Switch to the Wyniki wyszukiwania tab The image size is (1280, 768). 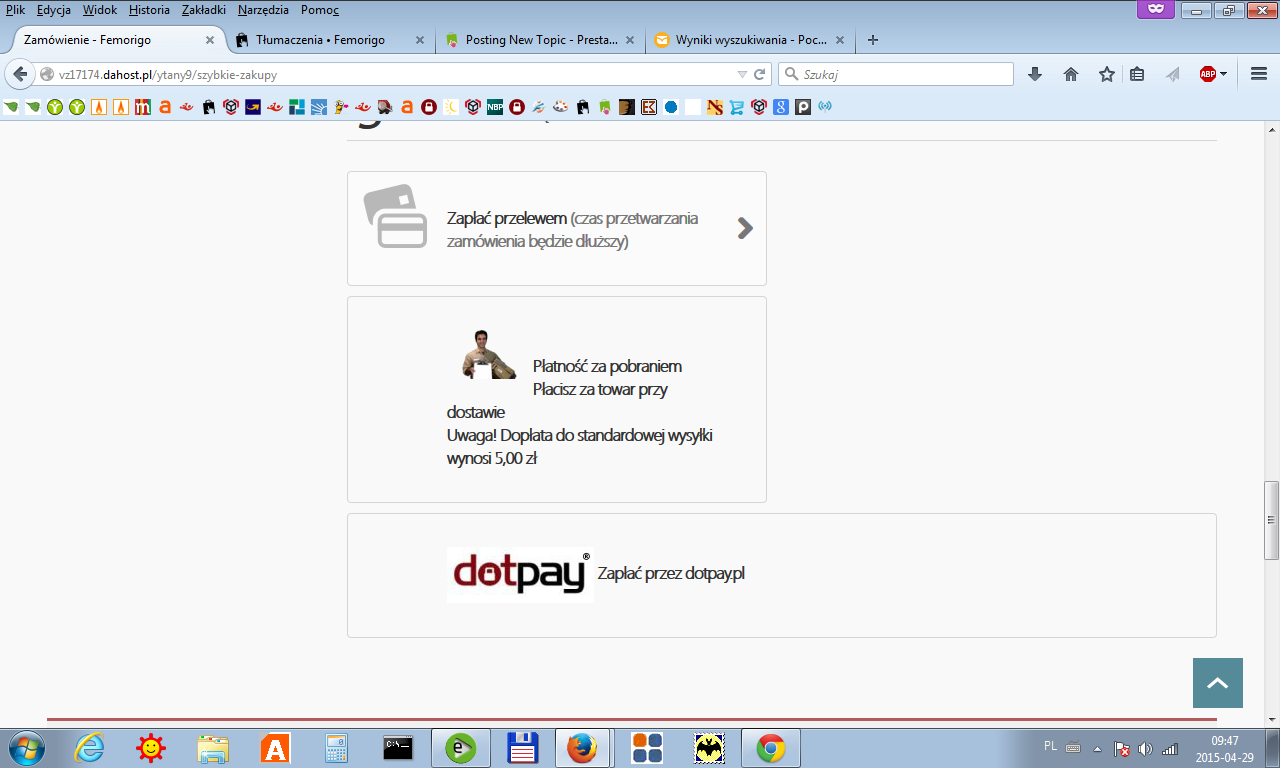pos(750,40)
